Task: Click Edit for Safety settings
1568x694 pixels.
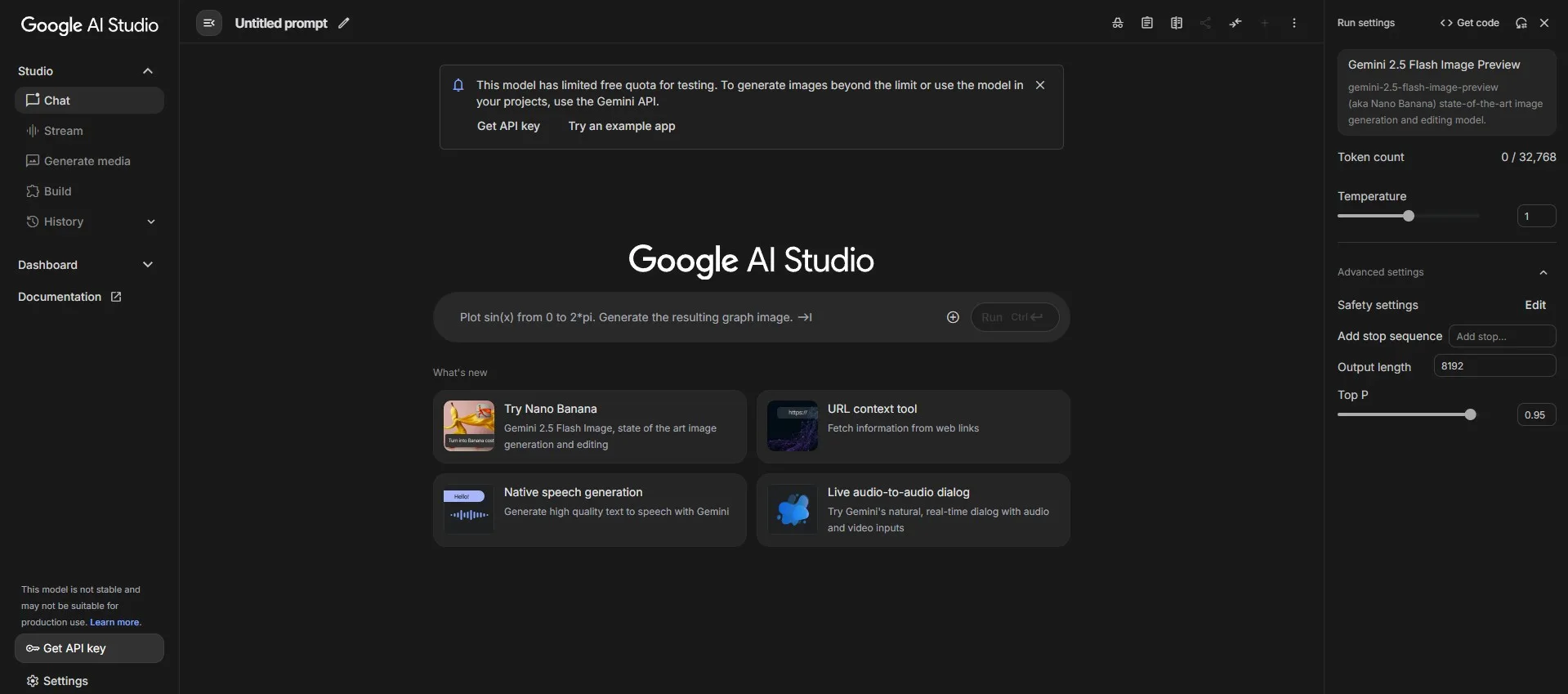Action: [x=1535, y=305]
